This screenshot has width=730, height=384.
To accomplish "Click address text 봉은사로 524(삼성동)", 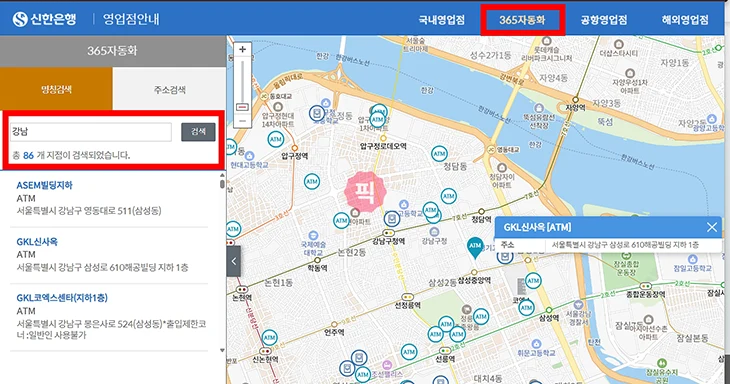I will click(123, 323).
